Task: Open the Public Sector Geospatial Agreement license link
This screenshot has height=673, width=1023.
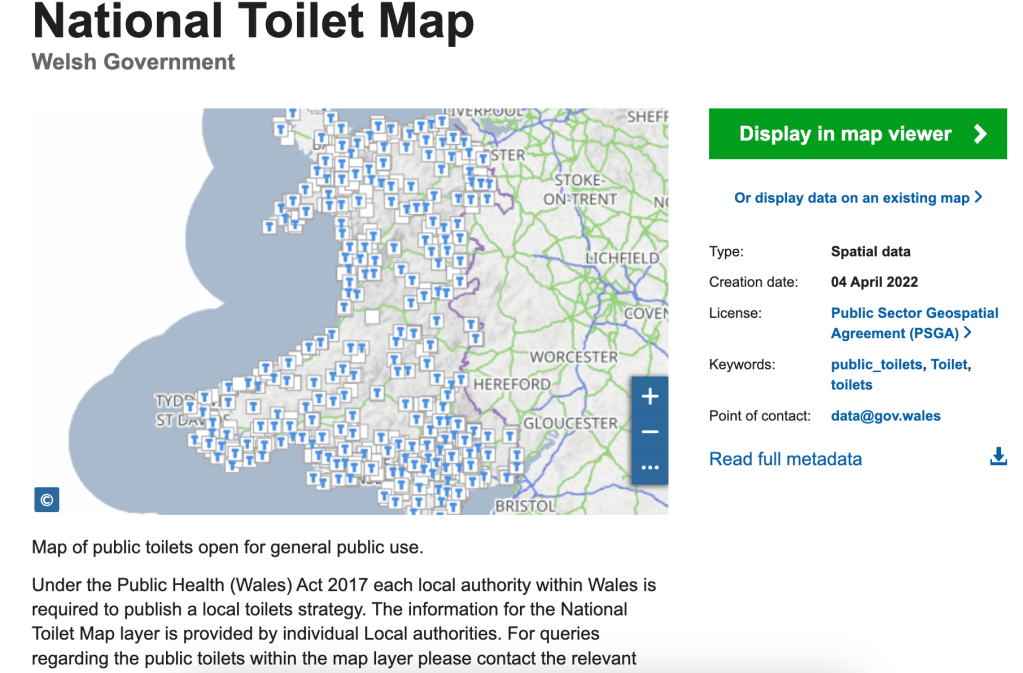Action: point(914,323)
